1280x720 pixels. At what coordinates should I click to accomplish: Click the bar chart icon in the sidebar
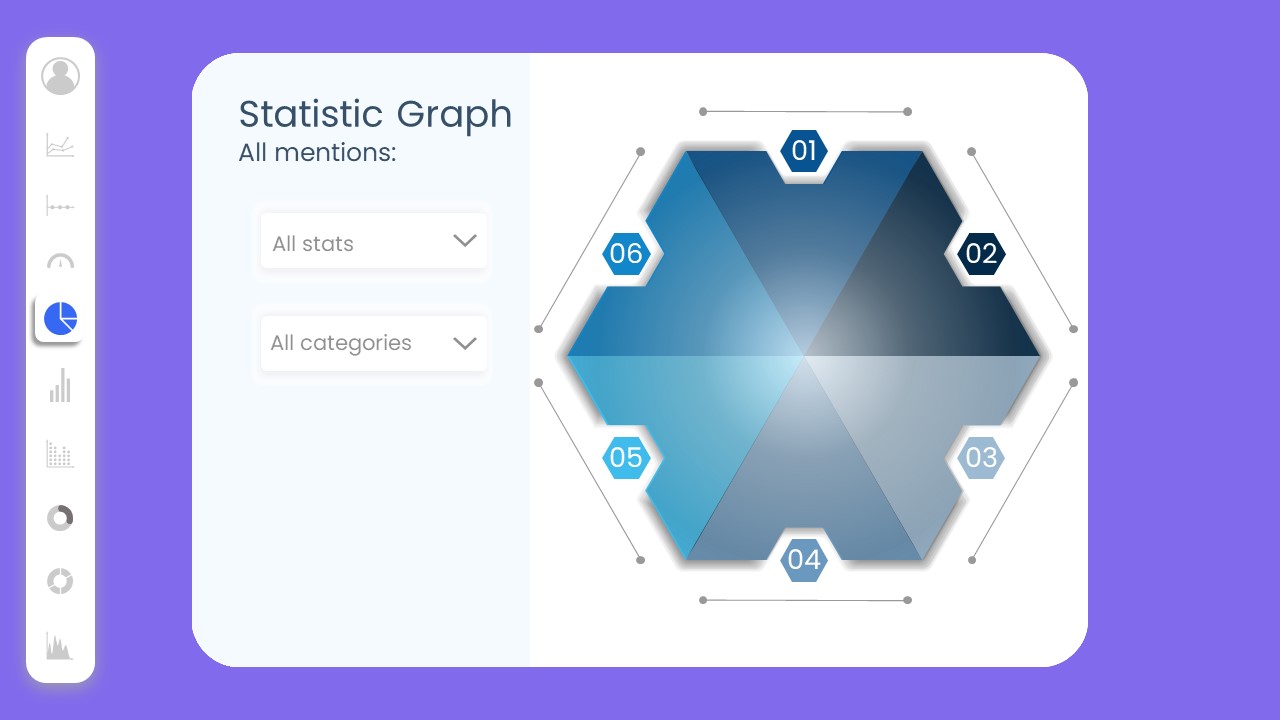point(60,386)
